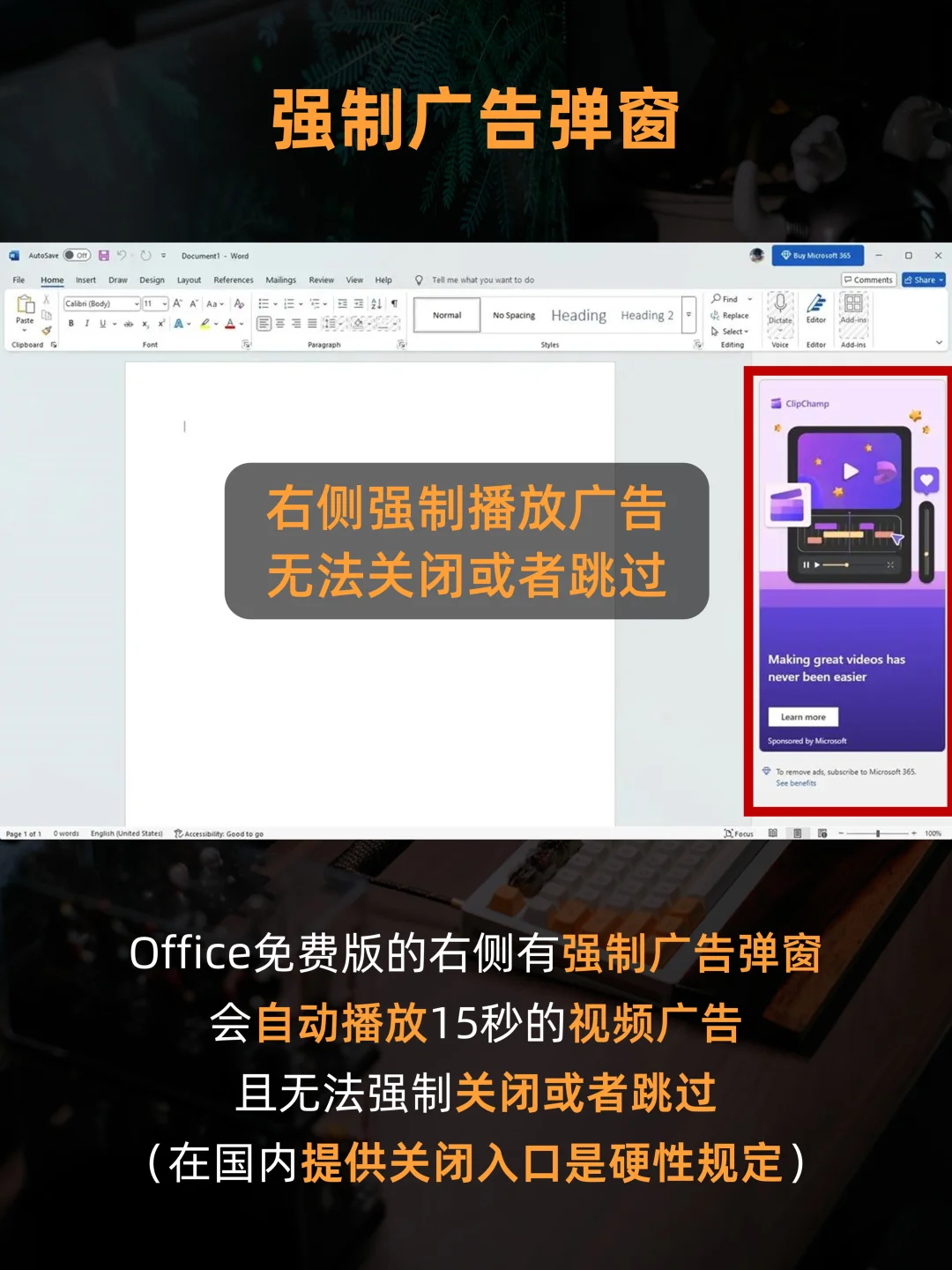Switch to Focus mode
The width and height of the screenshot is (952, 1270).
coord(739,833)
